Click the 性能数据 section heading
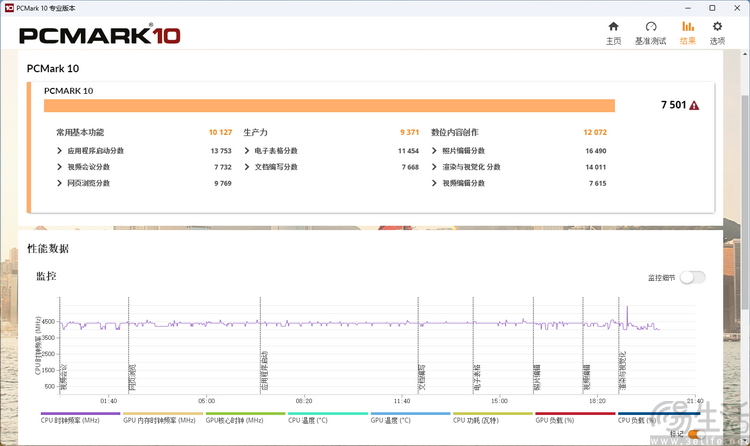 point(48,248)
